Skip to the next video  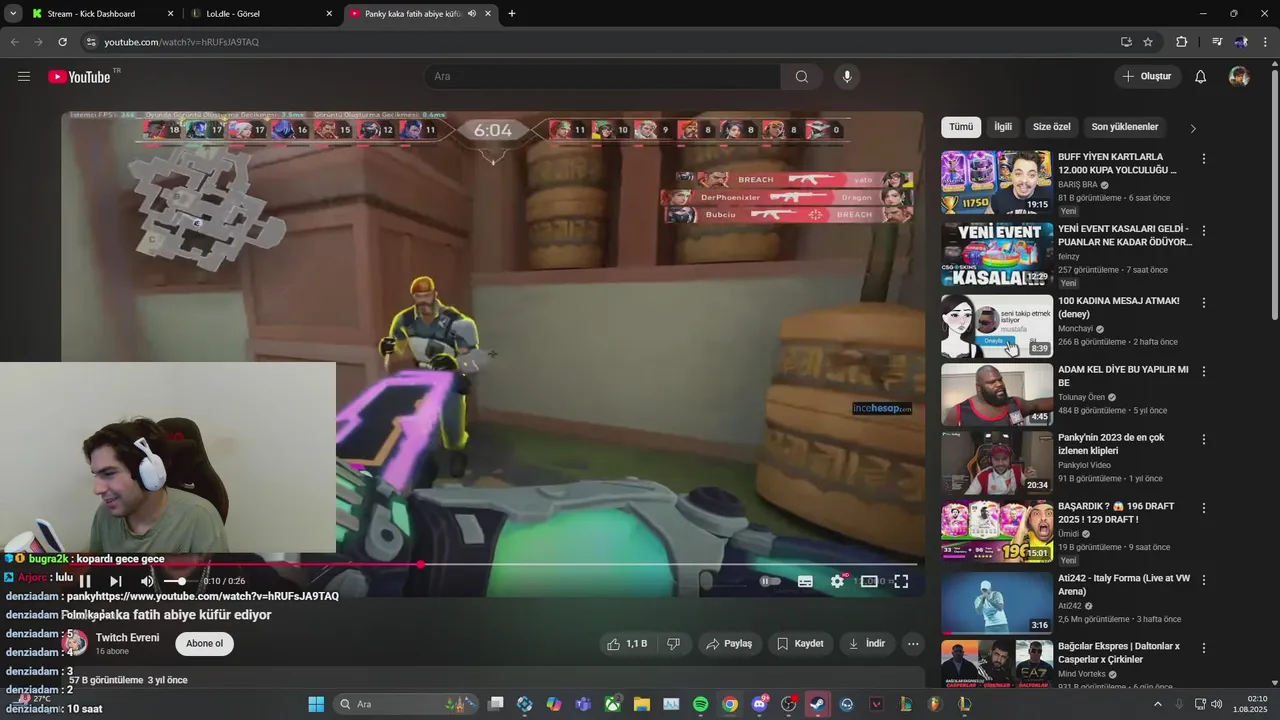coord(116,581)
